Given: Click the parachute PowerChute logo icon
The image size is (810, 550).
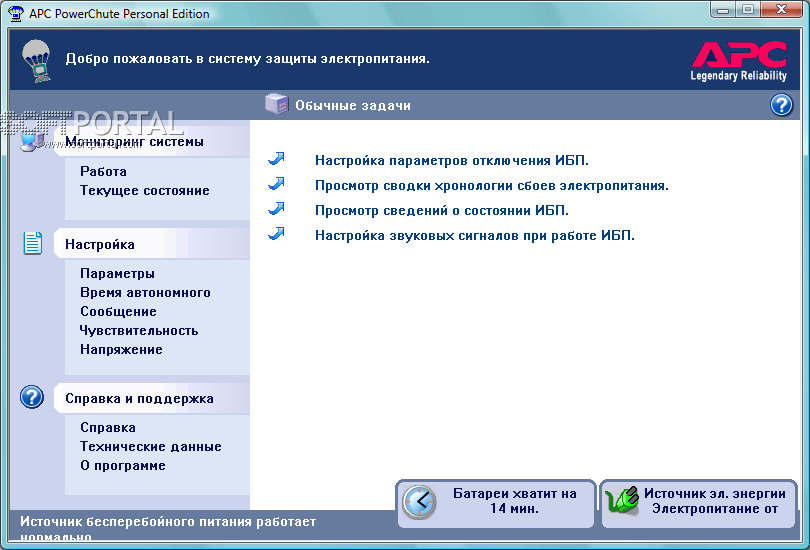Looking at the screenshot, I should coord(36,60).
